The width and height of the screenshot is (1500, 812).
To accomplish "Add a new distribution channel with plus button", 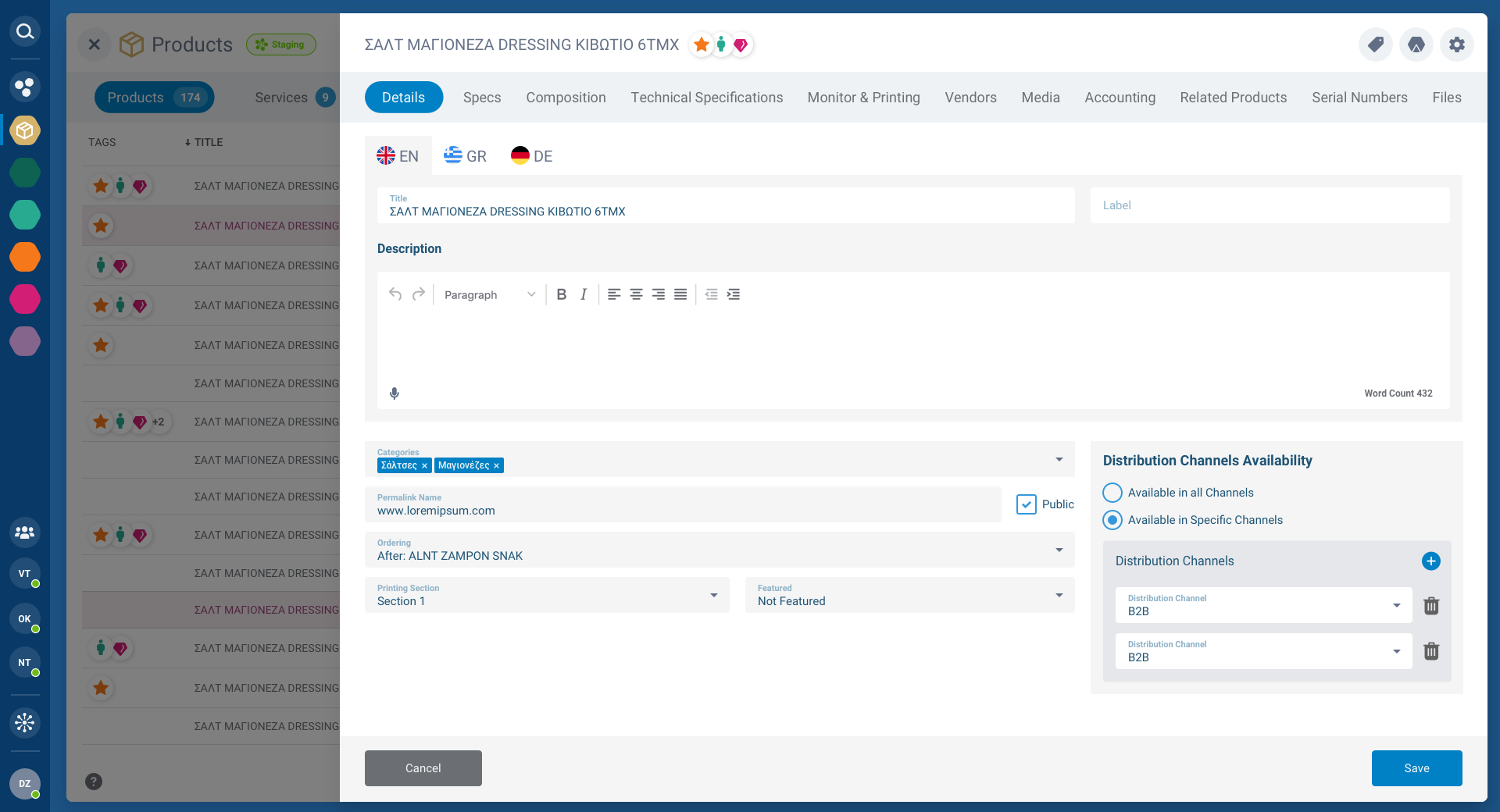I will [1431, 561].
